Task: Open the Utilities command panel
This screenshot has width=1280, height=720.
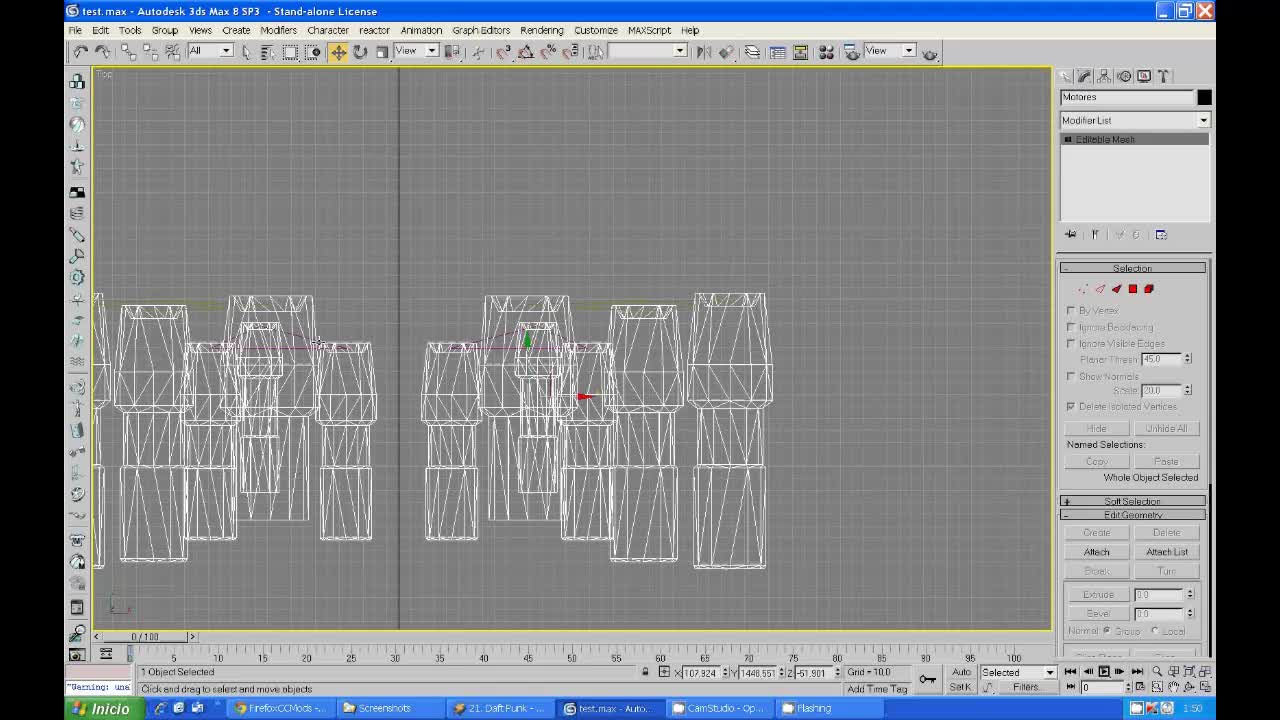Action: [1164, 76]
